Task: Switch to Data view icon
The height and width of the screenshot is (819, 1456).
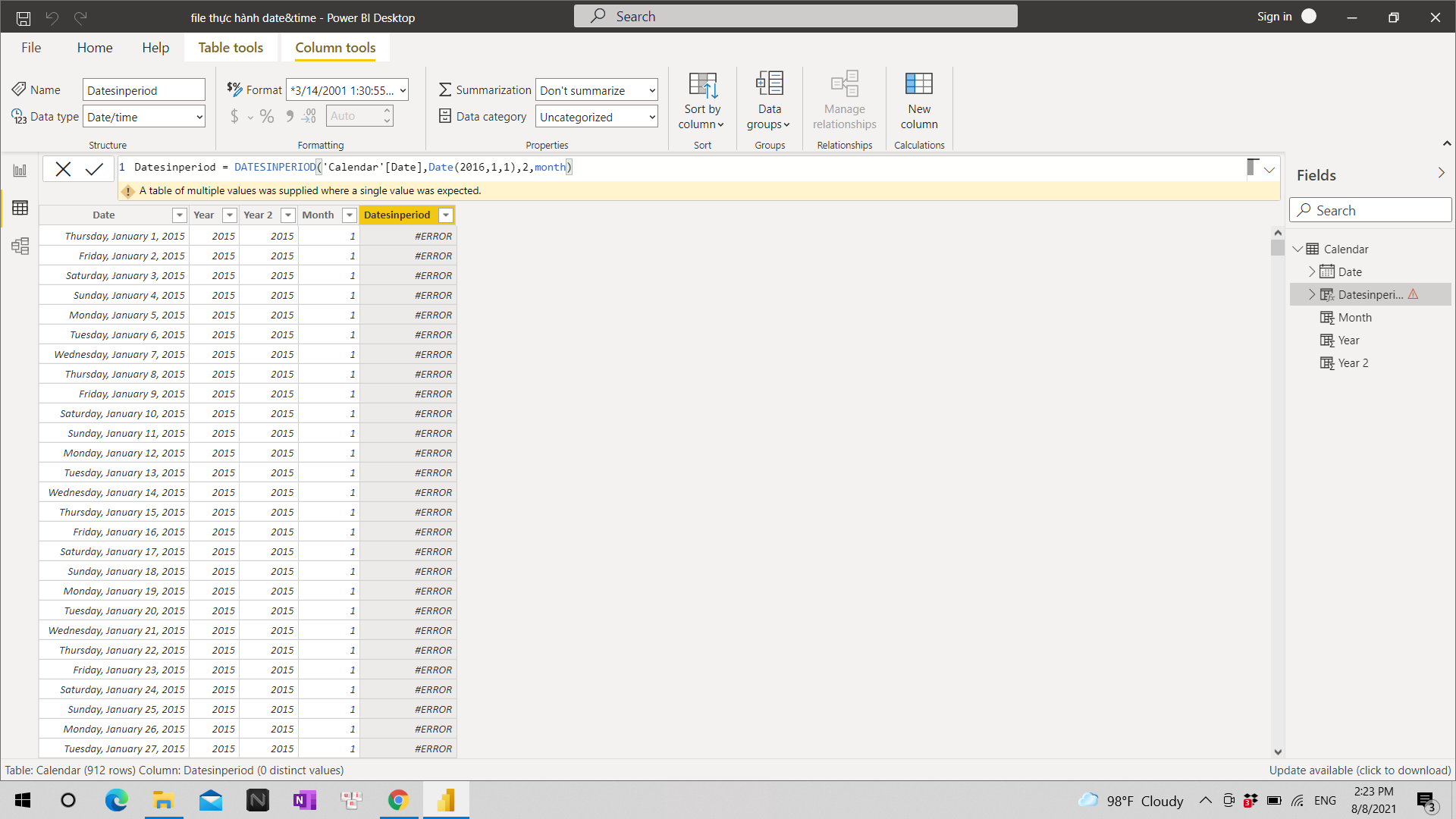Action: coord(20,208)
